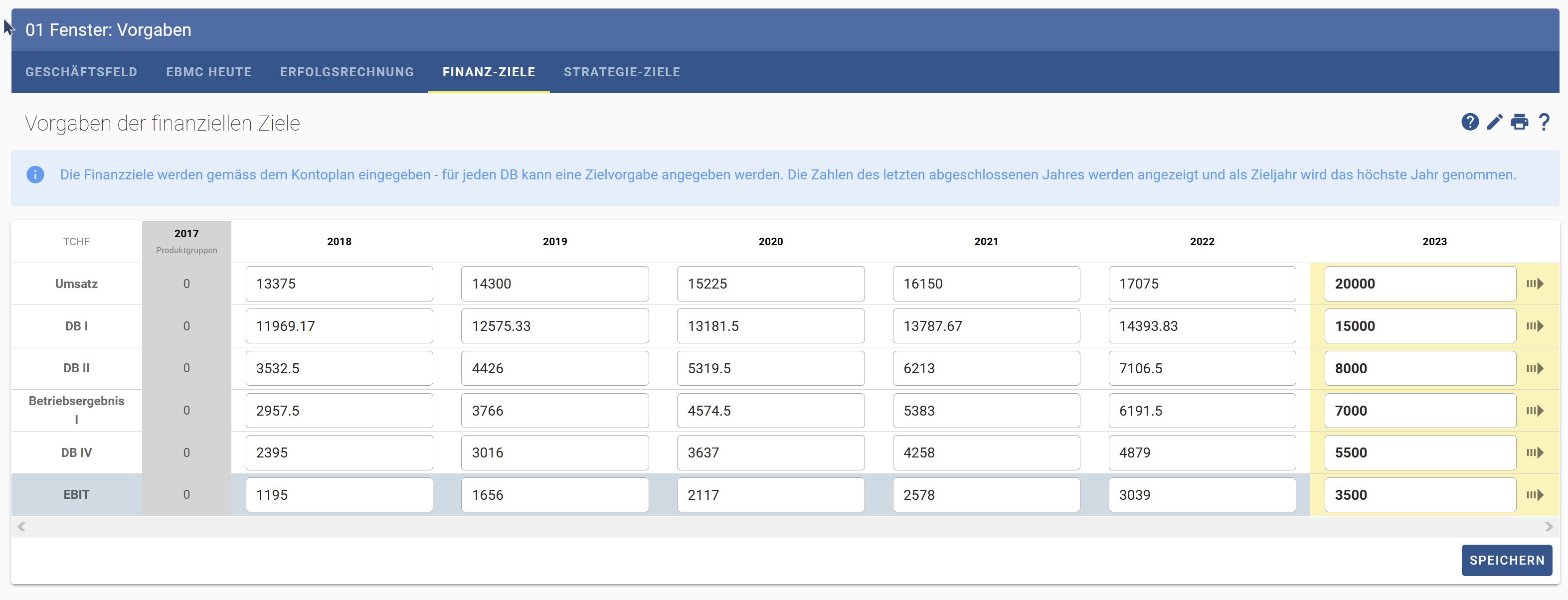Click the EBIT 2019 field 1656
This screenshot has width=1568, height=600.
tap(554, 495)
